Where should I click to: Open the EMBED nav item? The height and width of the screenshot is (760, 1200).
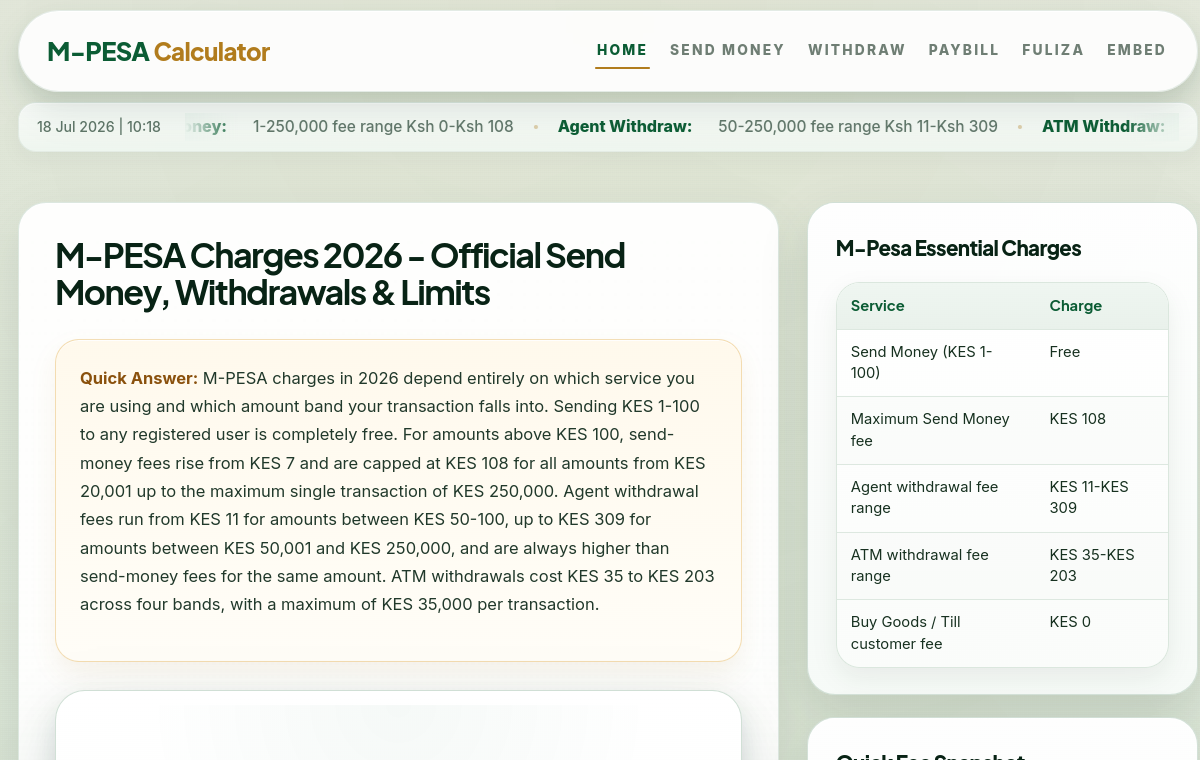(x=1136, y=50)
